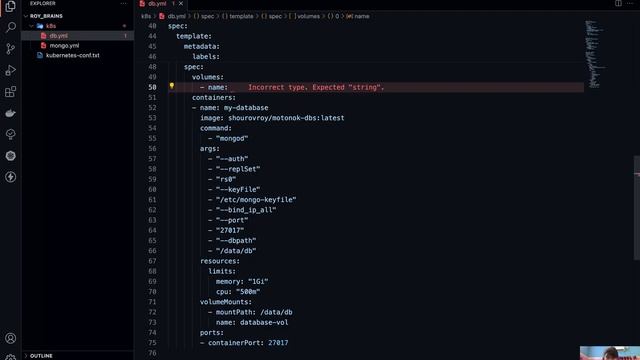Open Explorer panel more actions menu
640x360 pixels.
[123, 3]
